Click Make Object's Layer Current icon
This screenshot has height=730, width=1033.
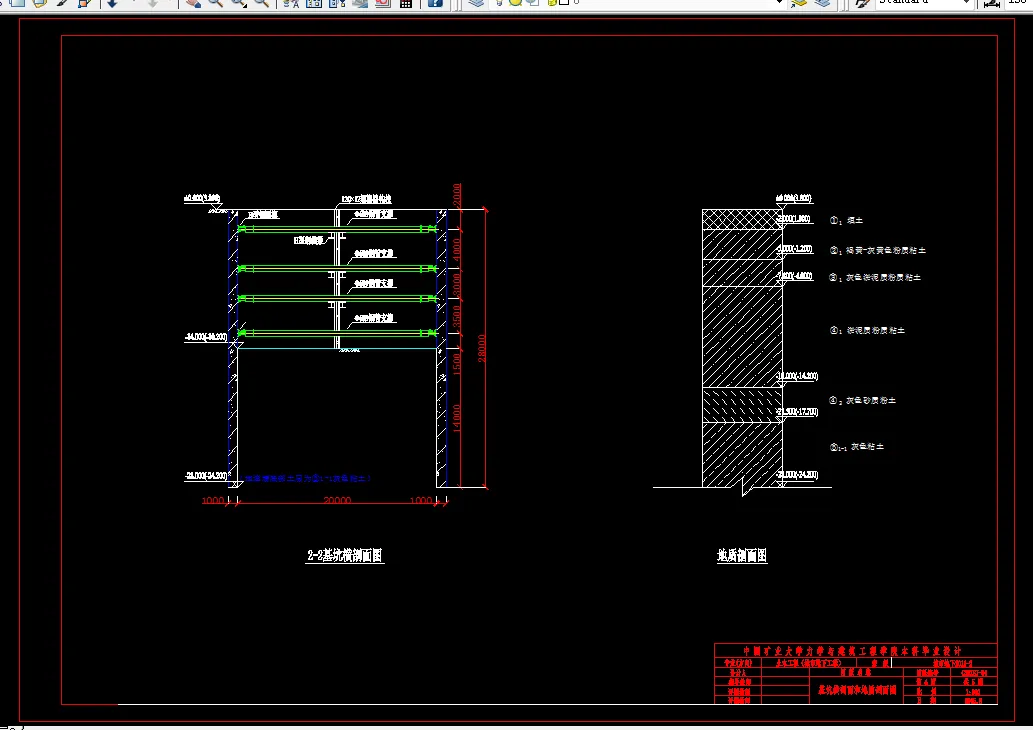799,3
